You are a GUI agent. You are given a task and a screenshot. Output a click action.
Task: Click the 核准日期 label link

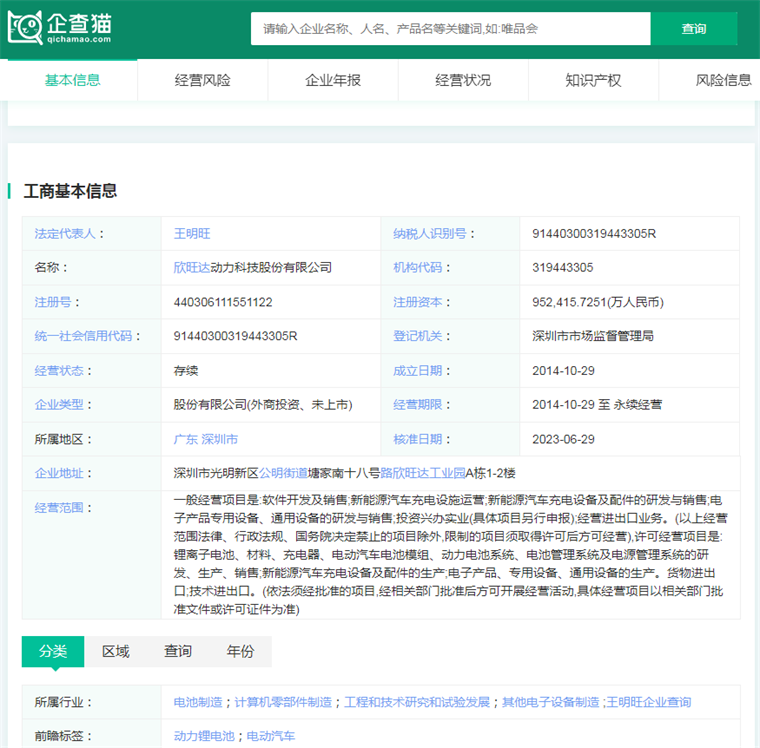click(x=417, y=439)
